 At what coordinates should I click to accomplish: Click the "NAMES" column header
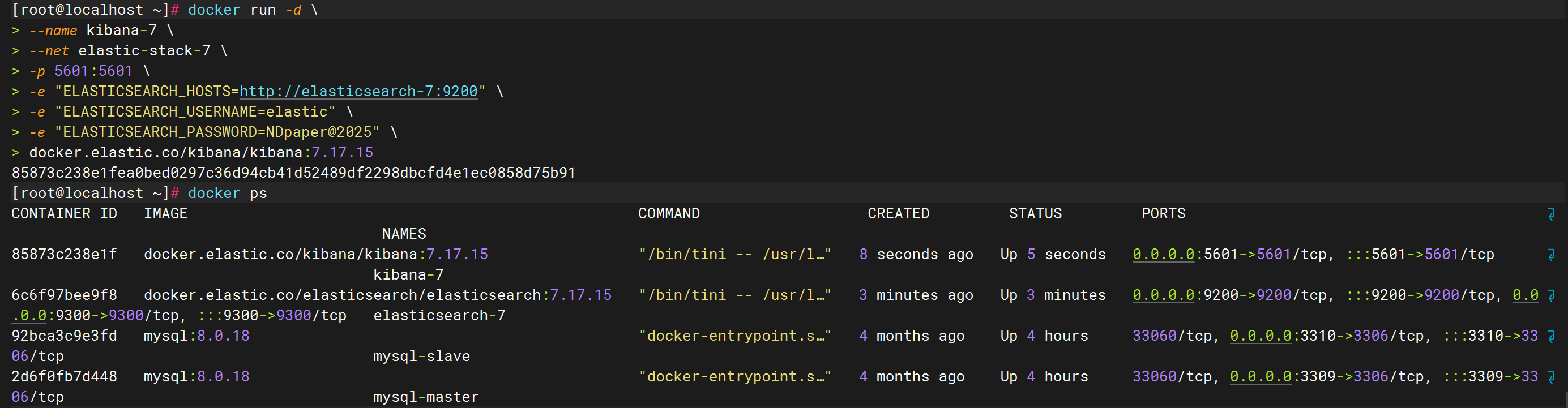pos(404,234)
